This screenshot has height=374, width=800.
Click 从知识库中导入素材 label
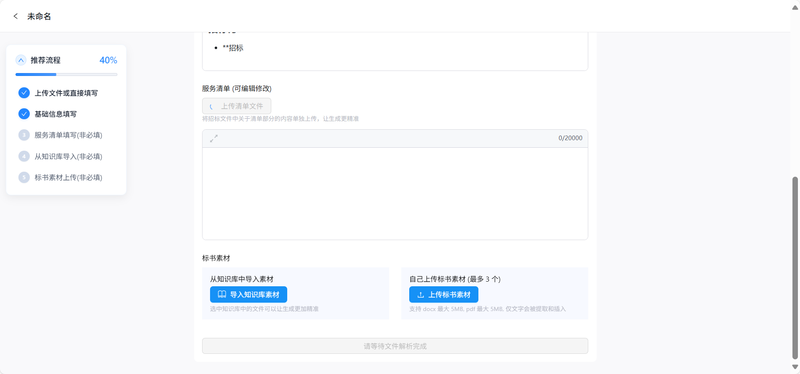click(x=242, y=279)
